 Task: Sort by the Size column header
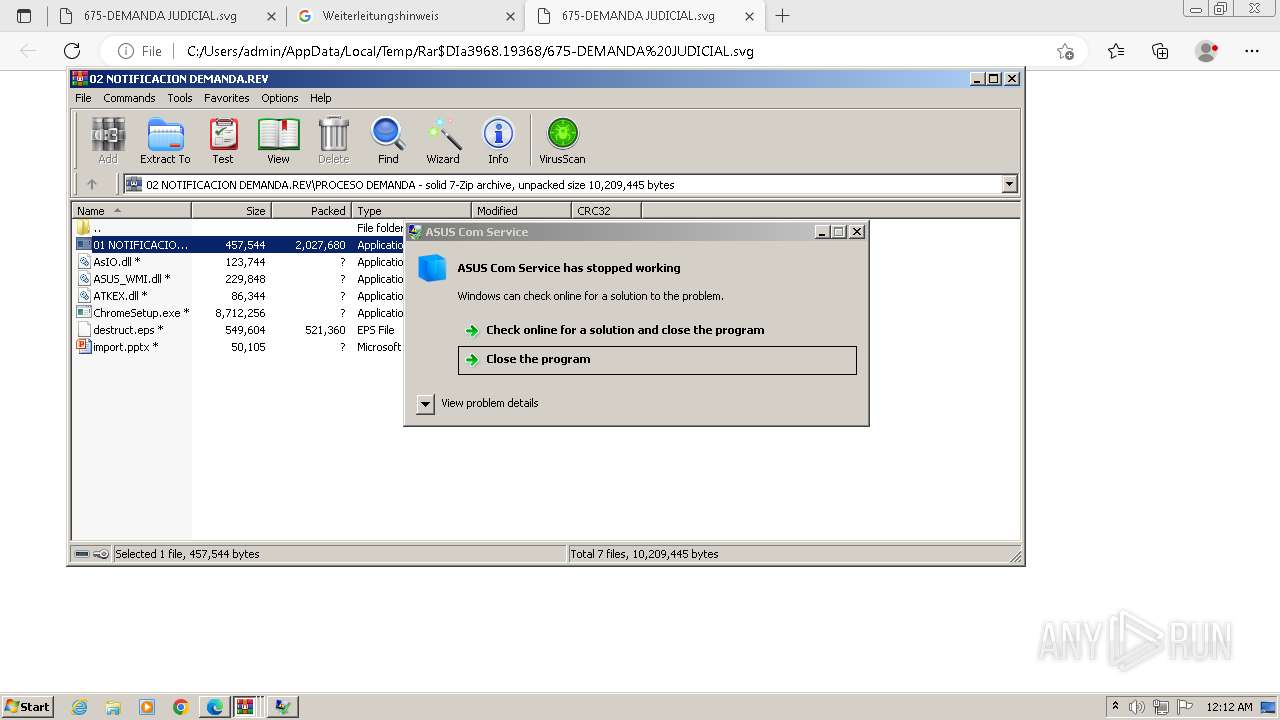231,210
